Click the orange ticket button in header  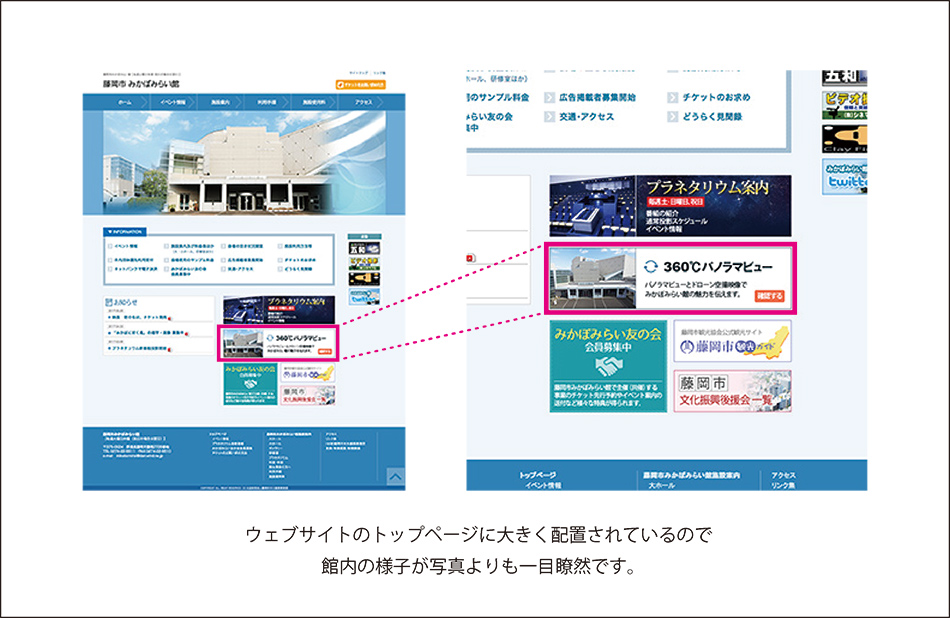tap(359, 85)
